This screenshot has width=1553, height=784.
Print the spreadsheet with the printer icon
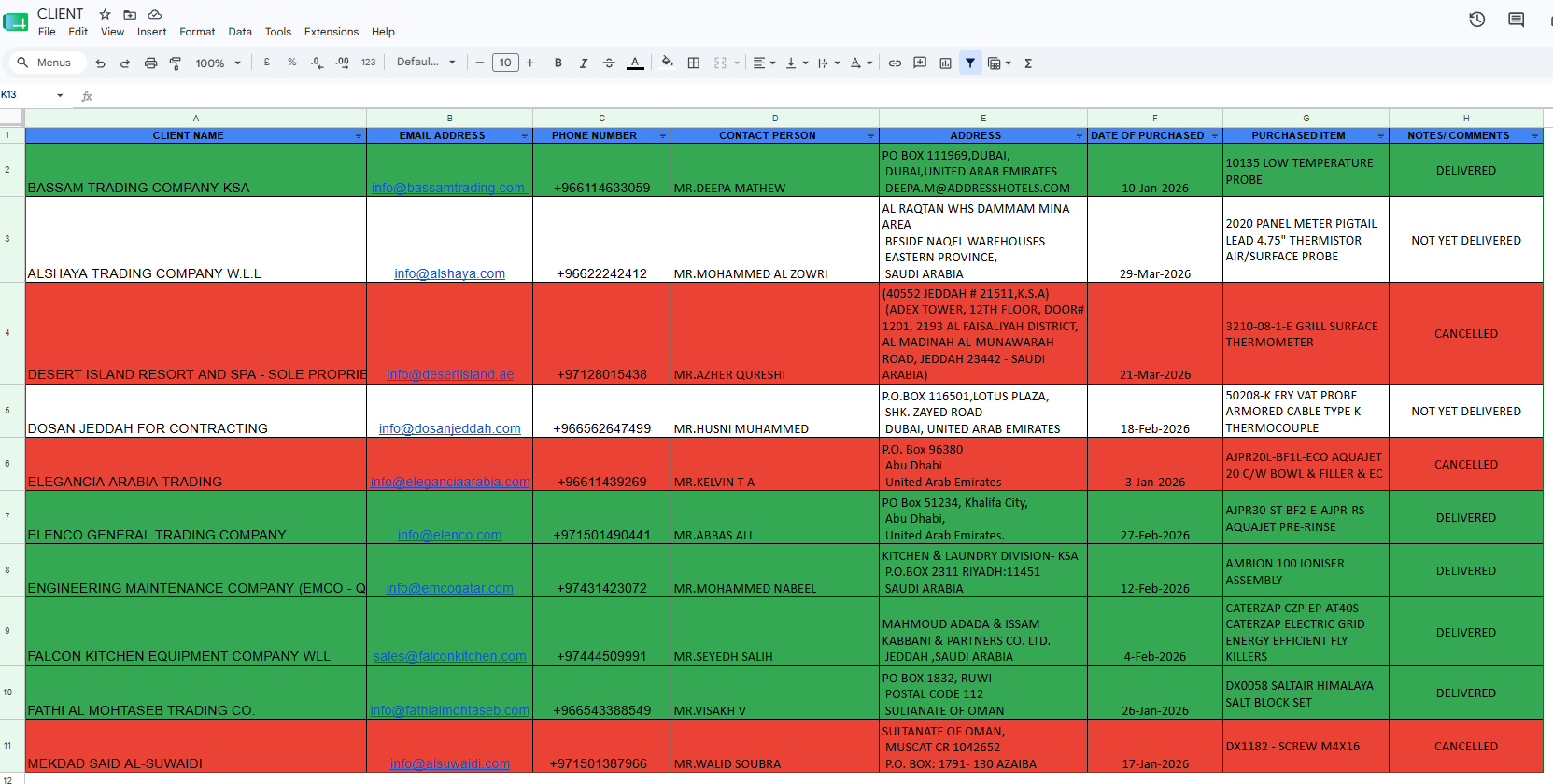[150, 63]
